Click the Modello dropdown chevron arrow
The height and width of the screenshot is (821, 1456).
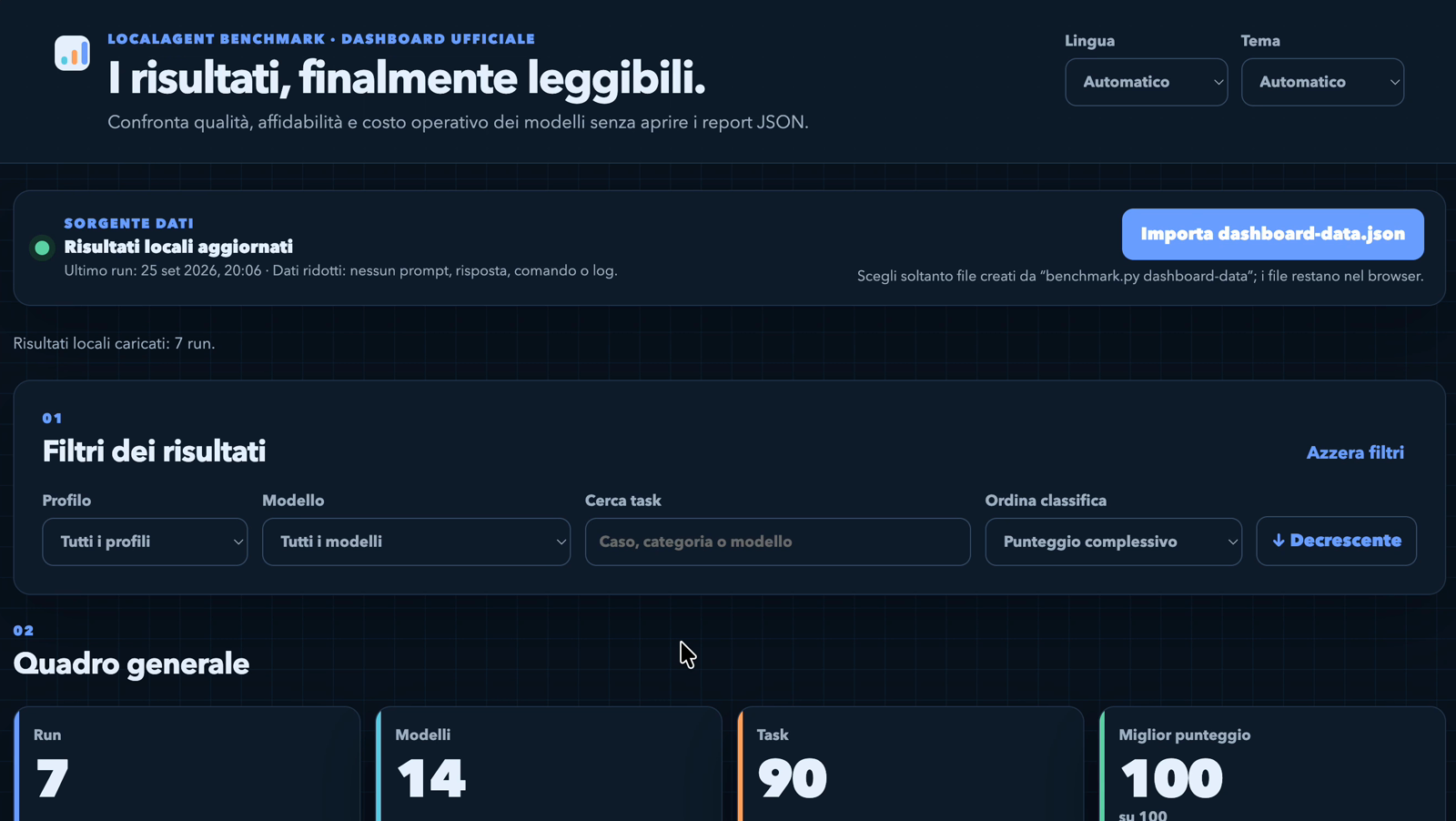pyautogui.click(x=561, y=542)
